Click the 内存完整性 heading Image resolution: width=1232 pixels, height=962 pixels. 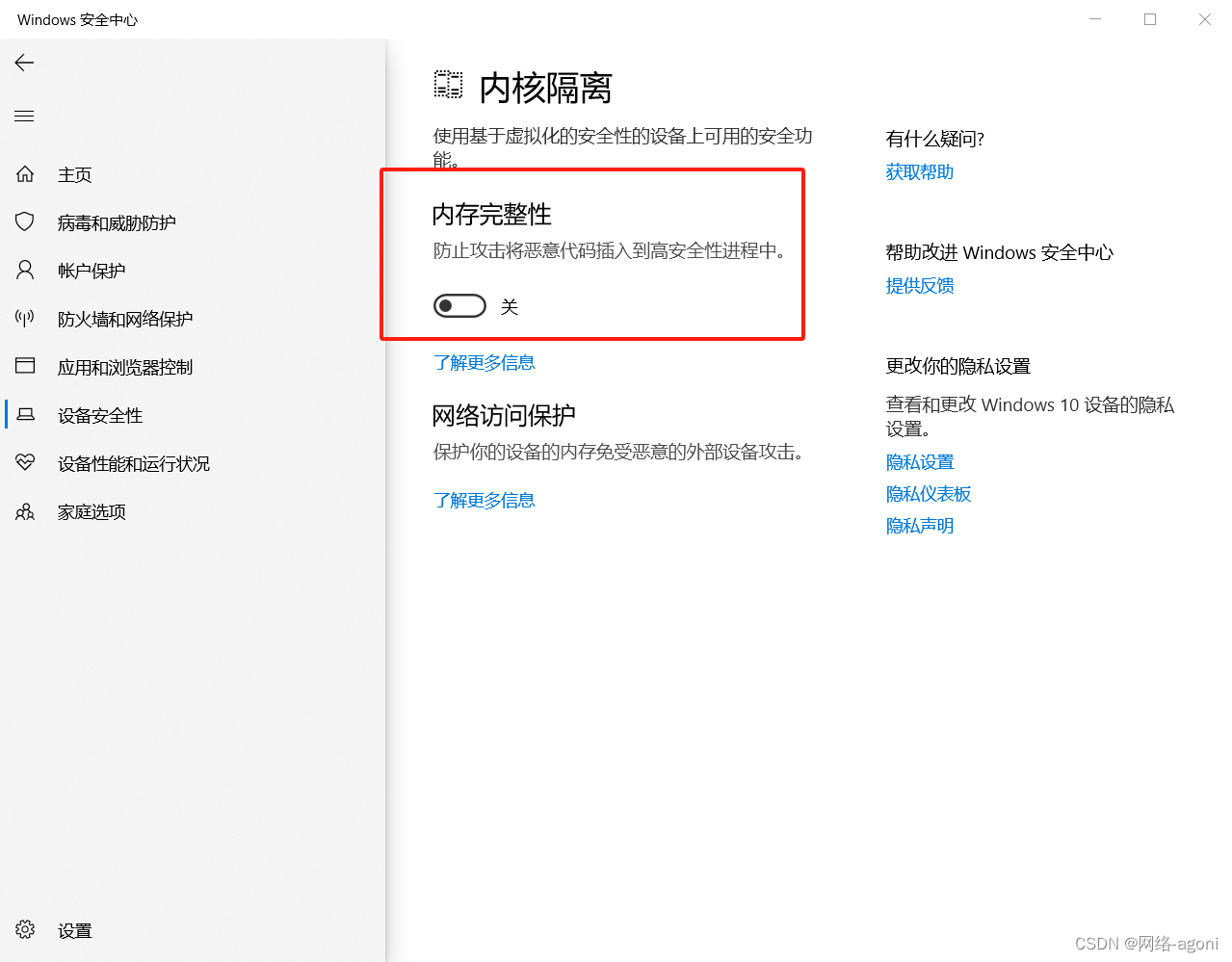pos(492,214)
